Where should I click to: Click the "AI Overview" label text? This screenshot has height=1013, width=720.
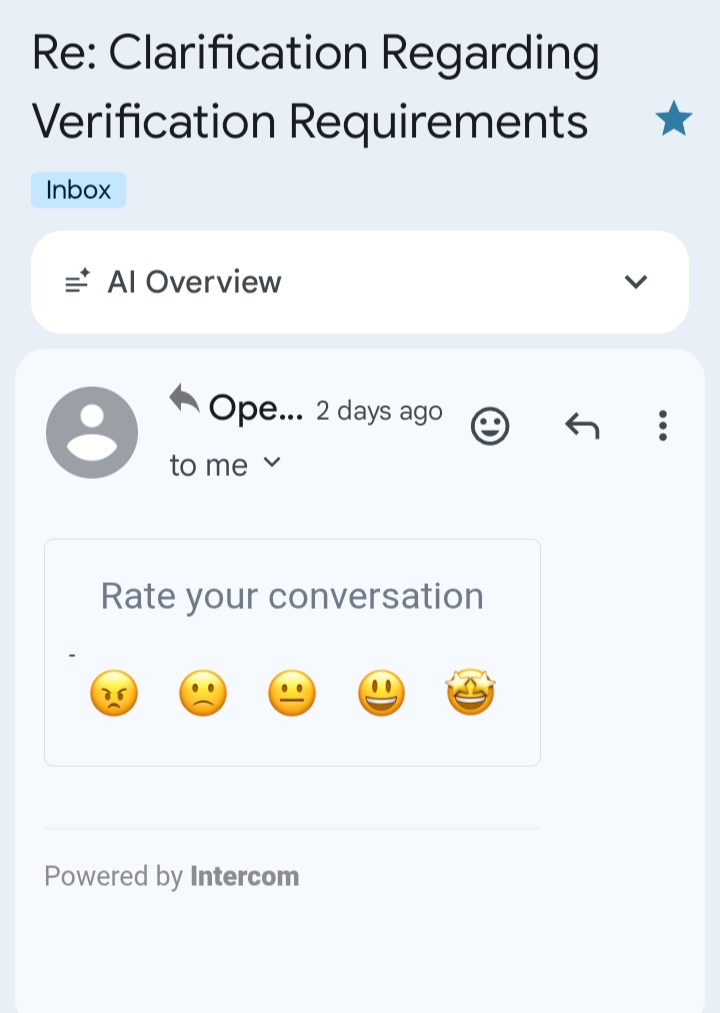(194, 282)
